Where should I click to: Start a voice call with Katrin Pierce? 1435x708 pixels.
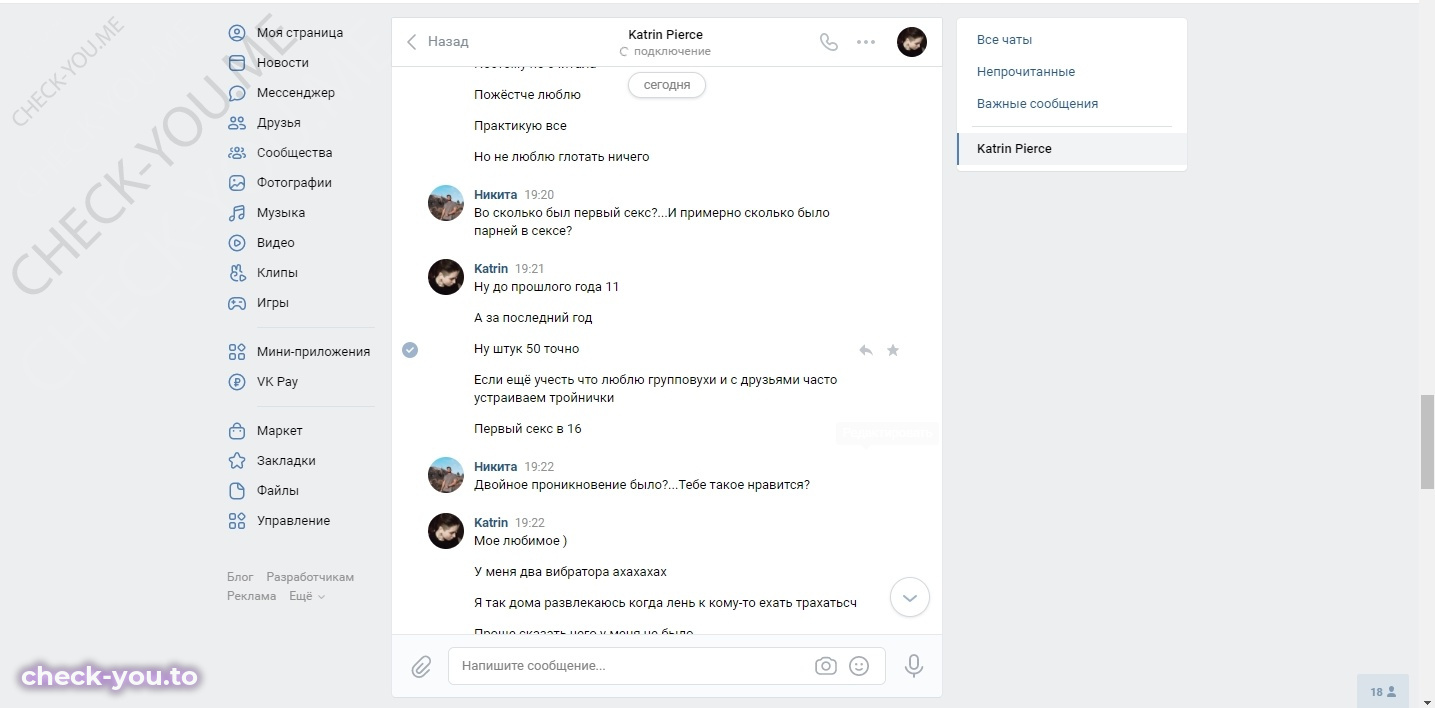828,42
